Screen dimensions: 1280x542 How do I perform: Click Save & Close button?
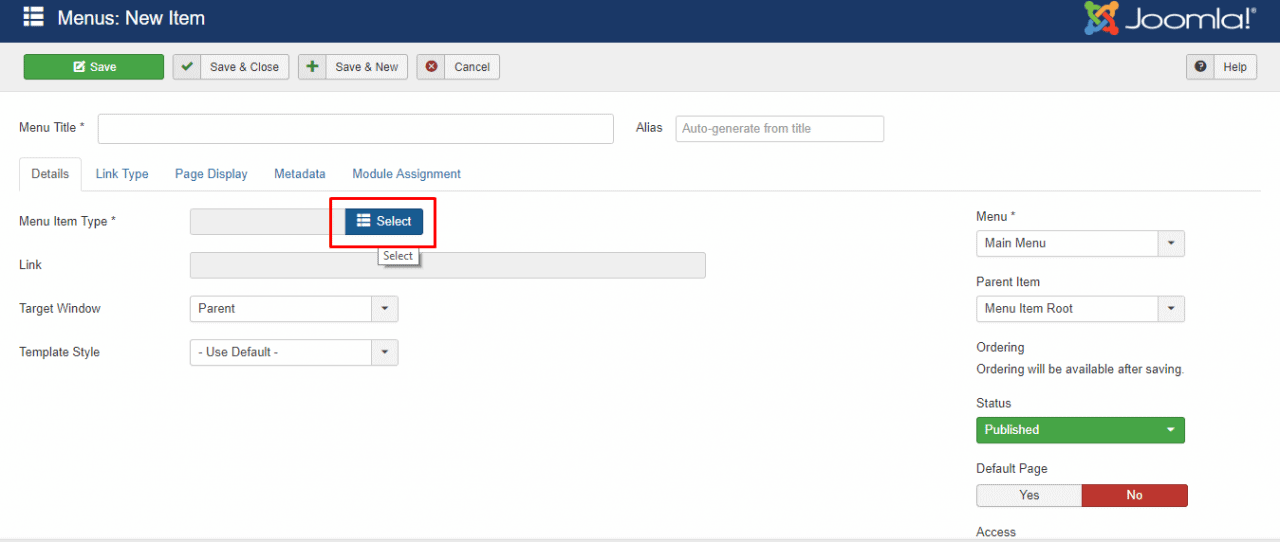point(231,67)
